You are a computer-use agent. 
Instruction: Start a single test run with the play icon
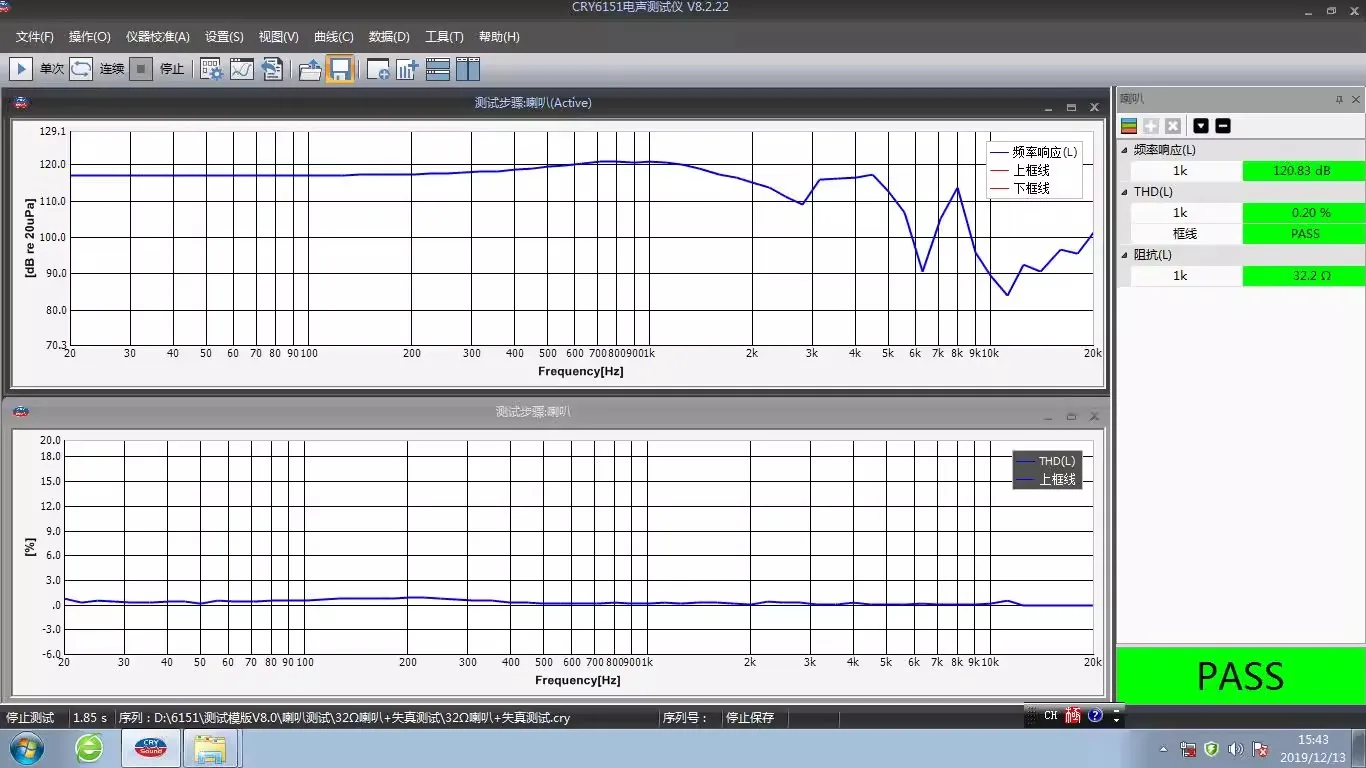pos(21,69)
